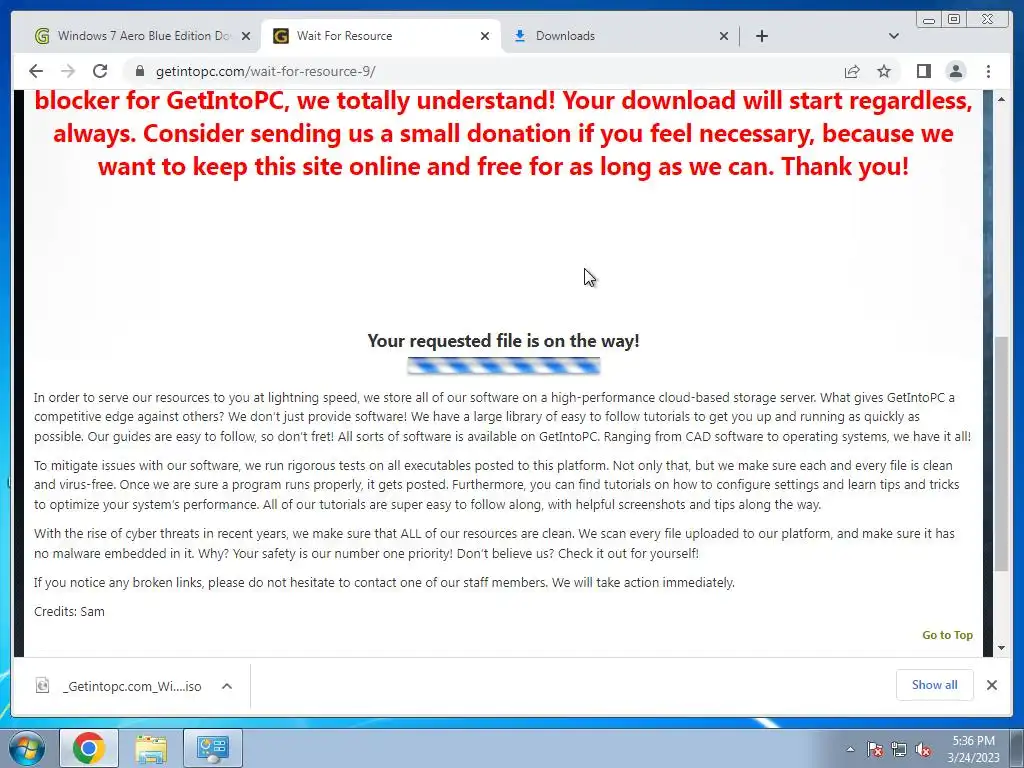This screenshot has height=768, width=1024.
Task: Close the Downloads tab
Action: [724, 36]
